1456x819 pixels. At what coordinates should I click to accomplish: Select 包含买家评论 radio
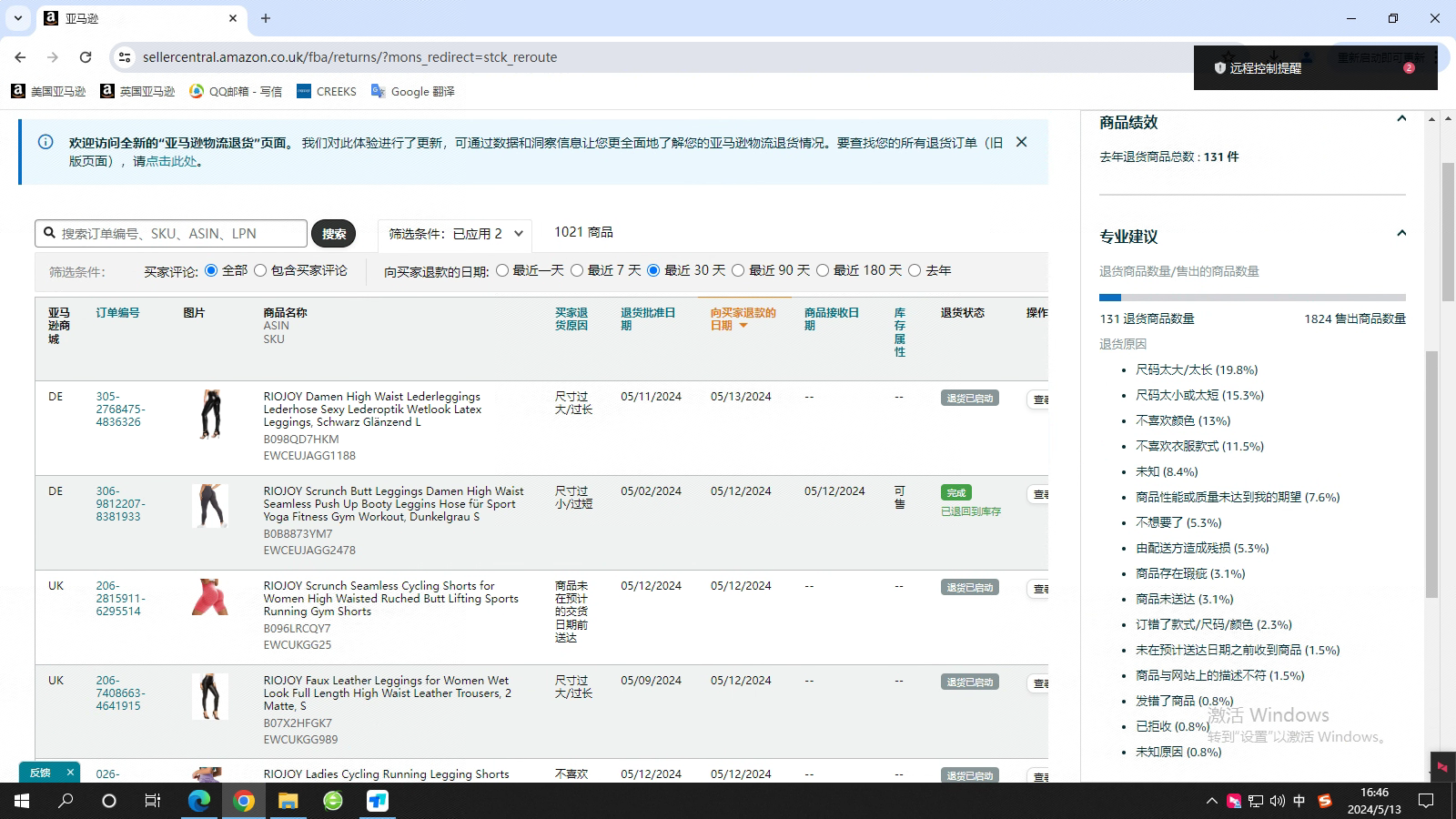coord(260,270)
